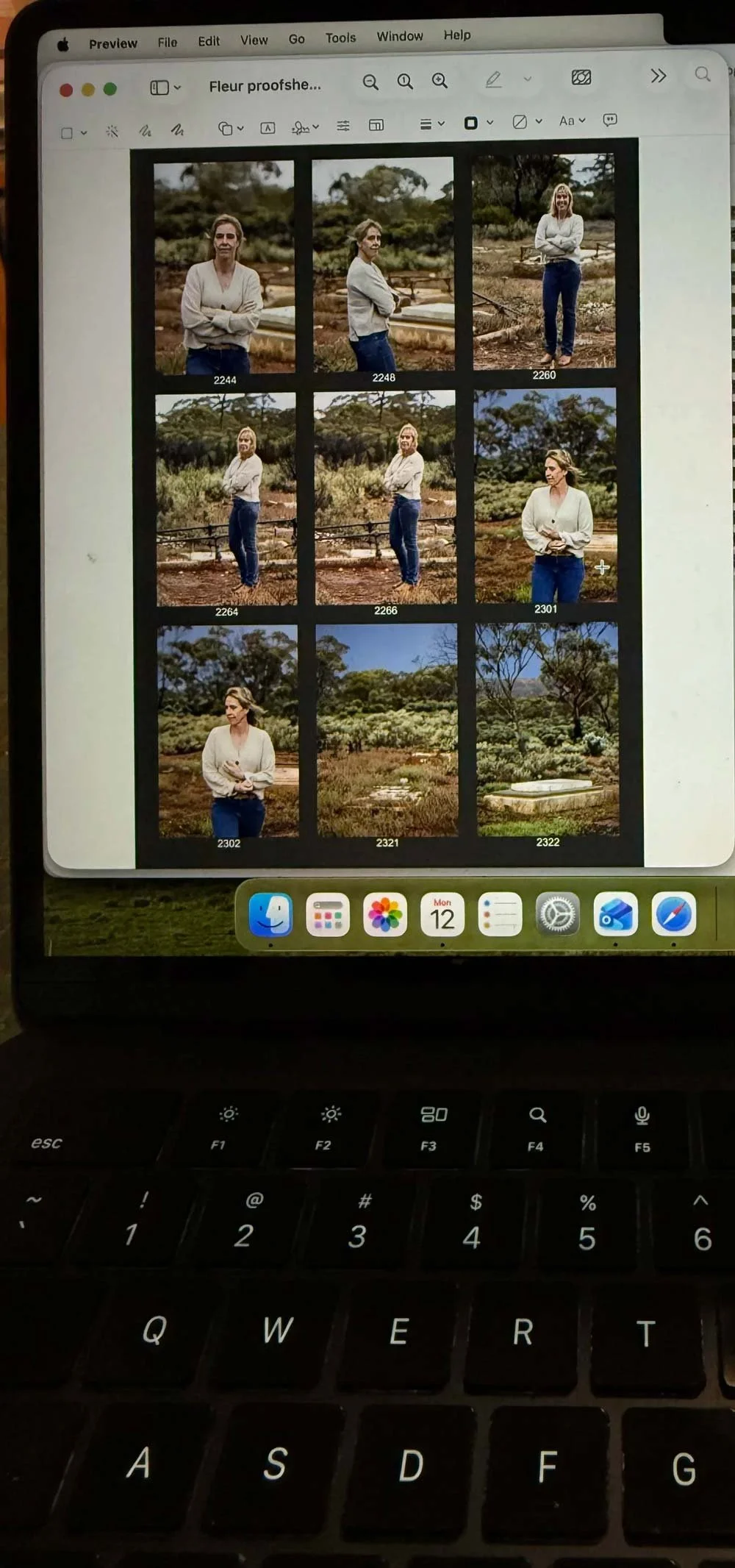Open the Text Style Aa dropdown
Screen dimensions: 735x1568
tap(572, 121)
